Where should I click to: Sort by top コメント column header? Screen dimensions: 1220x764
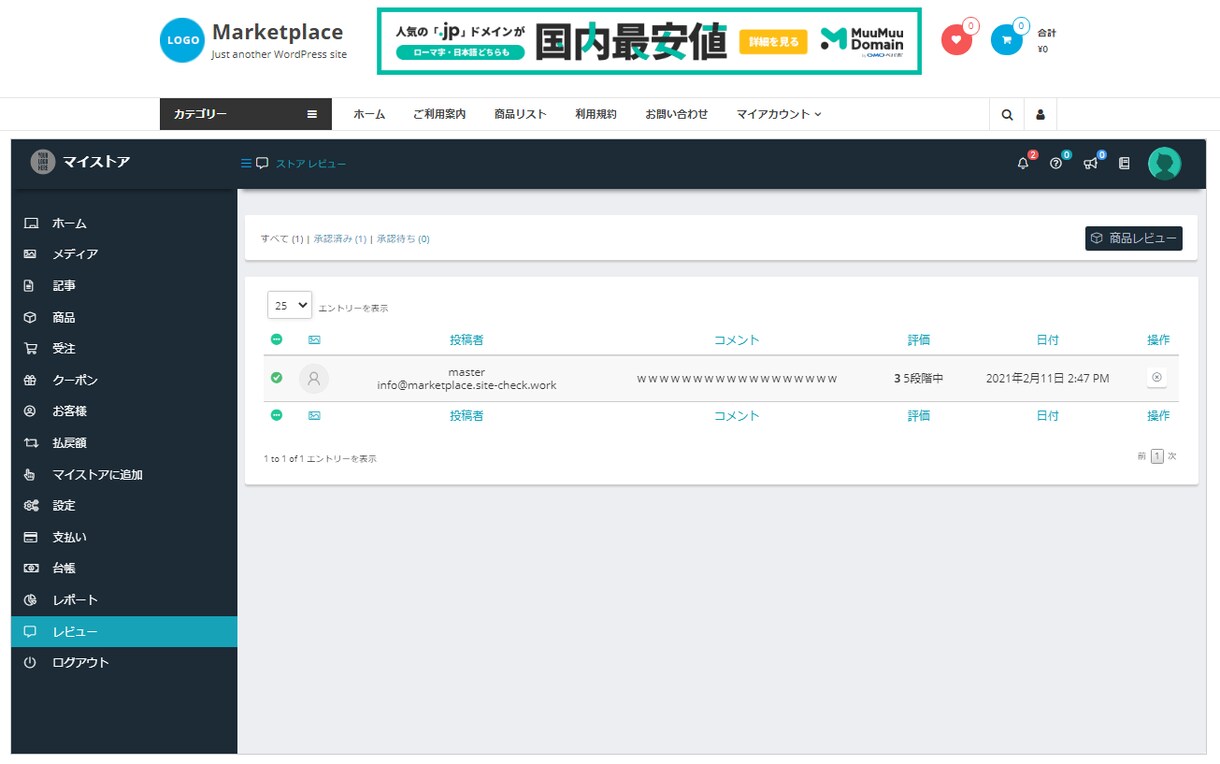pyautogui.click(x=737, y=340)
